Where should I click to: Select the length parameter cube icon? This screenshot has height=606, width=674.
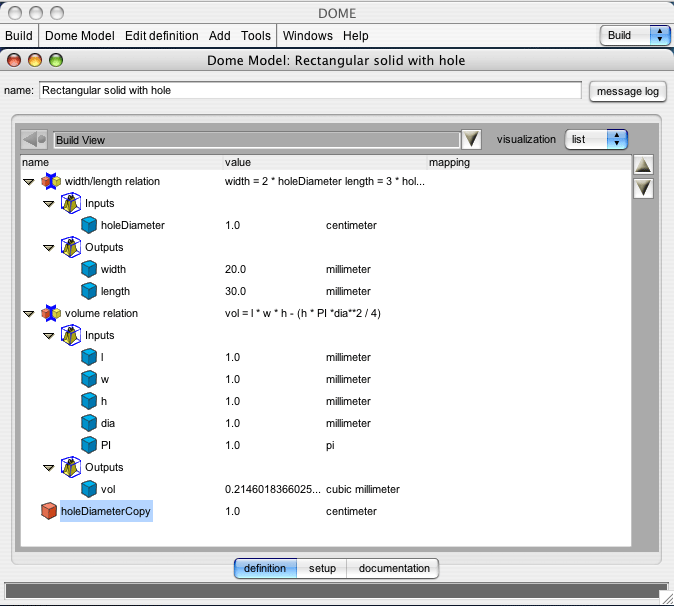[89, 291]
